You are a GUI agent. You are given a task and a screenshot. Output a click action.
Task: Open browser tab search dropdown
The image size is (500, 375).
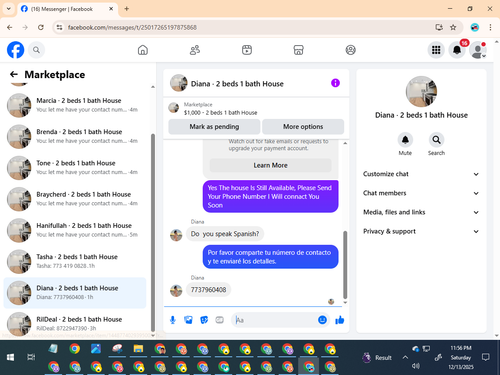[9, 9]
